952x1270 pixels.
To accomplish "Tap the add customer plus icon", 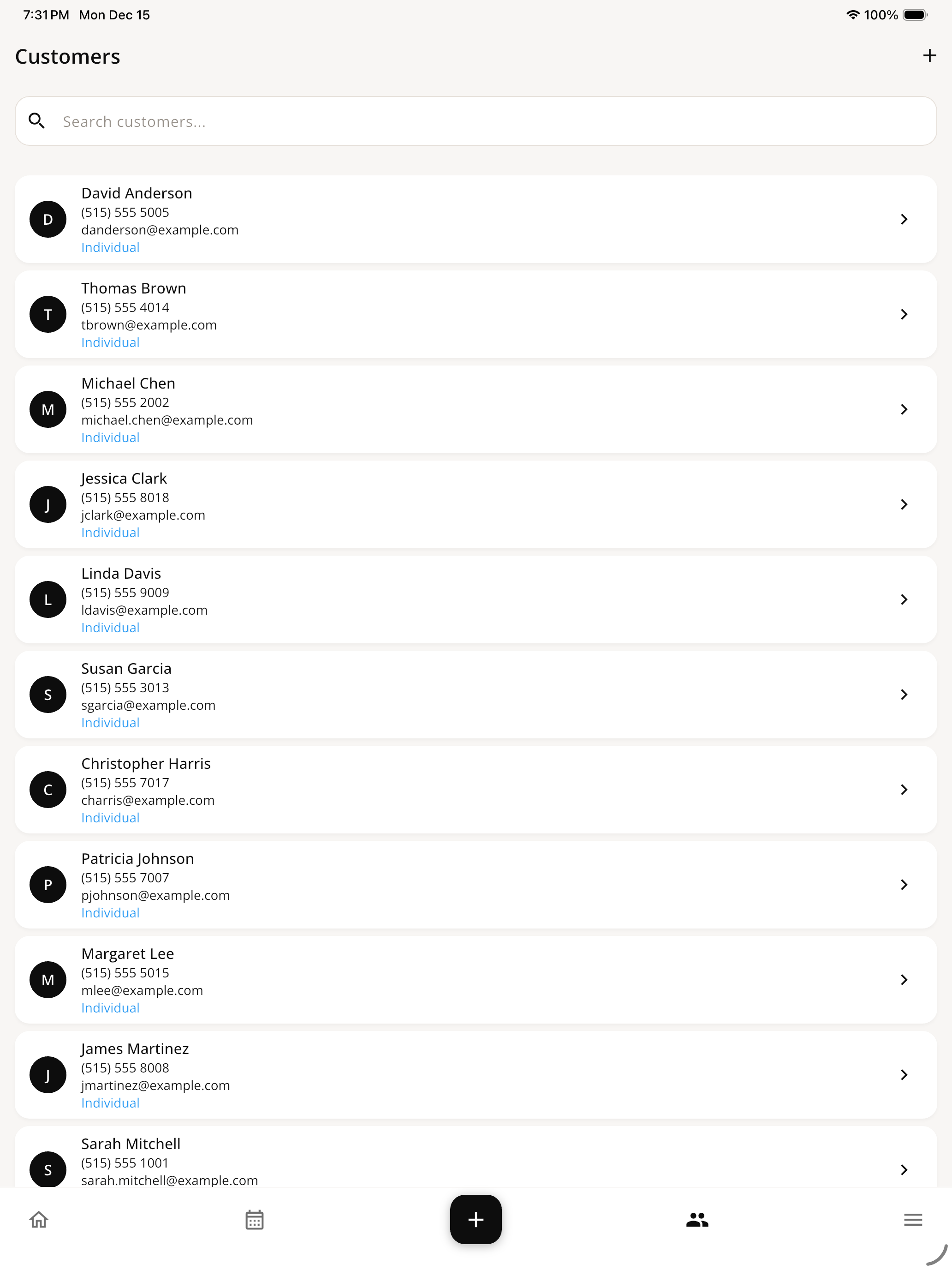I will [x=929, y=56].
